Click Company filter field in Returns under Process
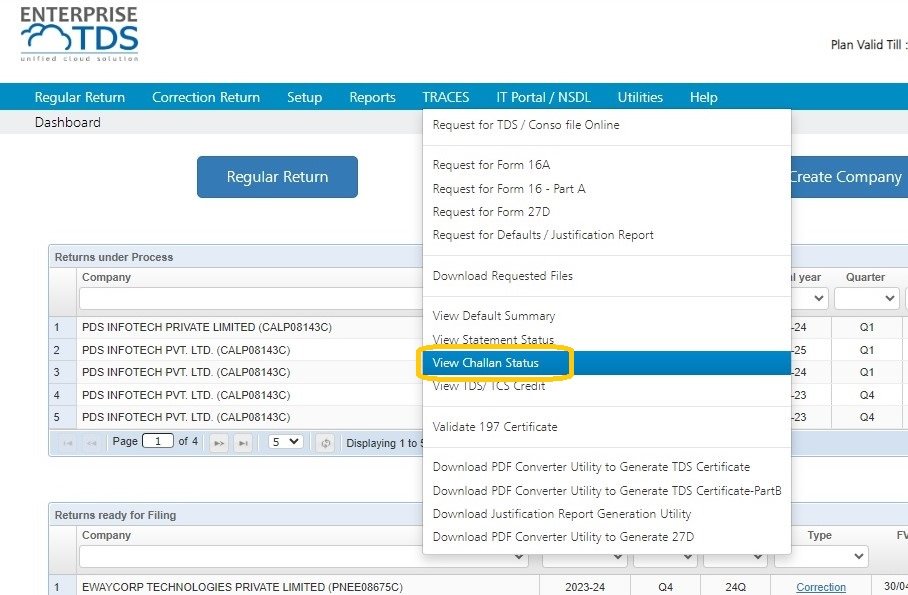The width and height of the screenshot is (908, 595). click(x=251, y=299)
